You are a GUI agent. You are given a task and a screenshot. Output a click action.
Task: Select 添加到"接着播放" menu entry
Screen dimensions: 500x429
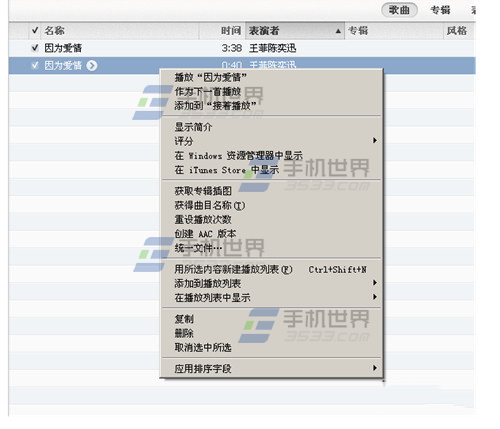pos(271,106)
